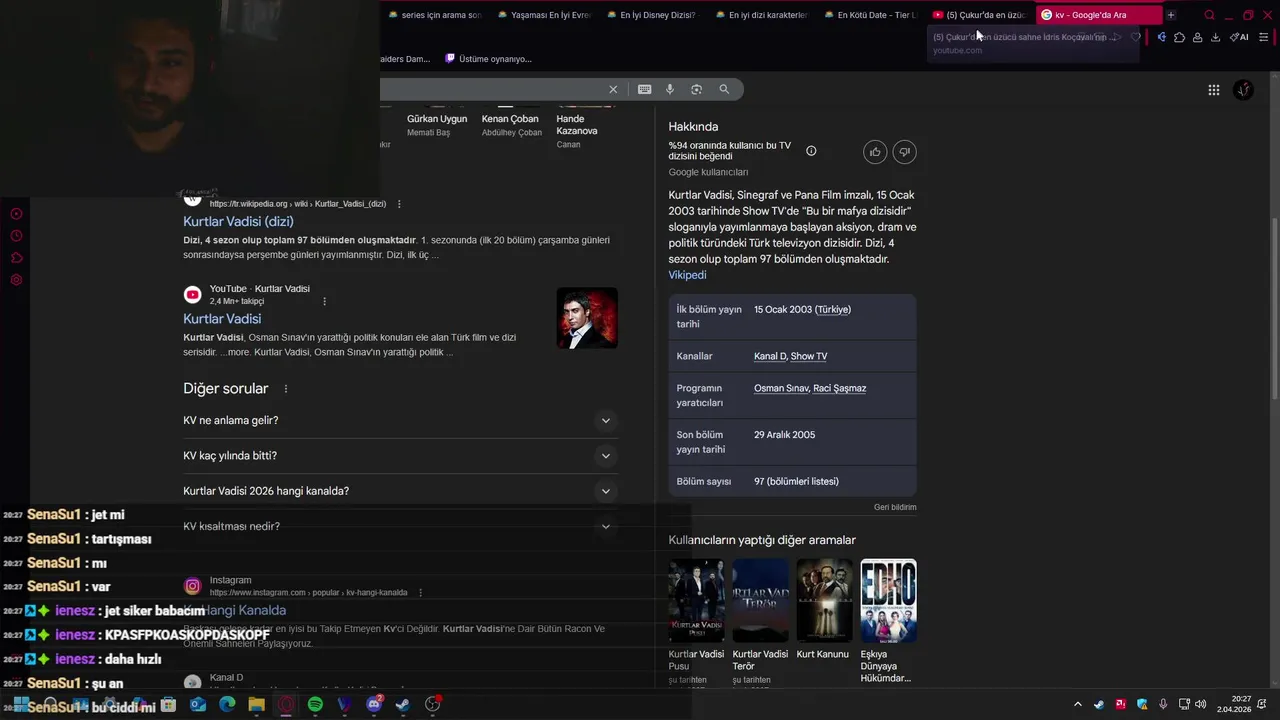Image resolution: width=1280 pixels, height=720 pixels.
Task: Open the Polat Alemdar thumbnail in YouTube result
Action: pos(587,318)
